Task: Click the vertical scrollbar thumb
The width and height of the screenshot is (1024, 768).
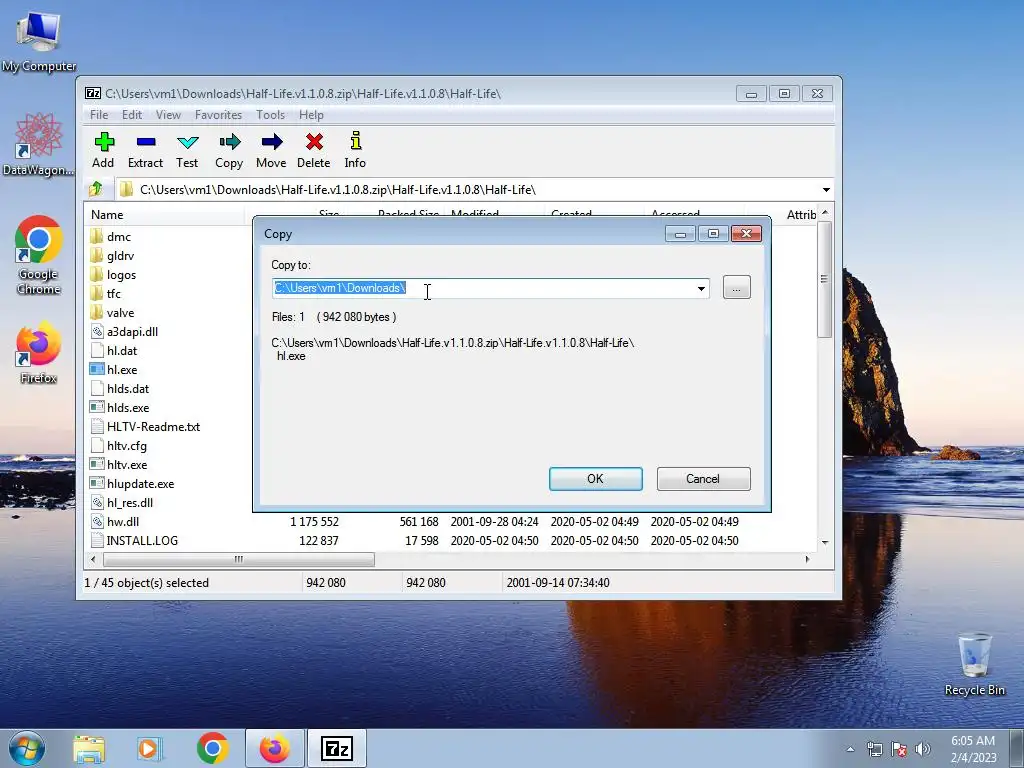Action: [x=824, y=280]
